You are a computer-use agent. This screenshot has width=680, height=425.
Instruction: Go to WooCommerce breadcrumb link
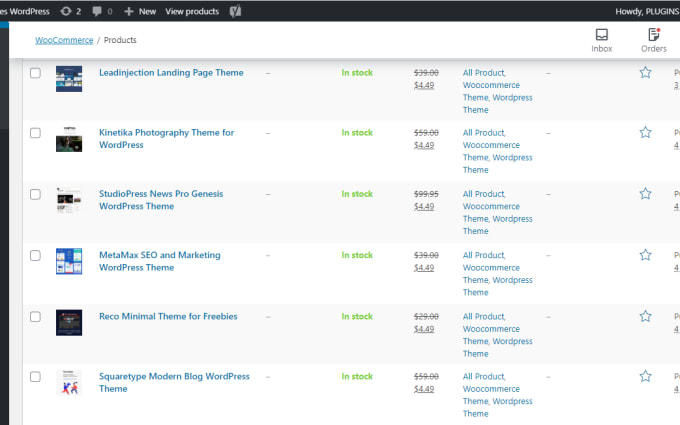64,40
